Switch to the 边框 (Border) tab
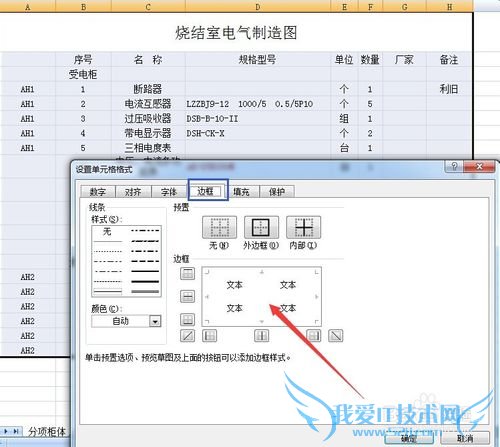Screen dimensions: 500x447 coord(206,191)
